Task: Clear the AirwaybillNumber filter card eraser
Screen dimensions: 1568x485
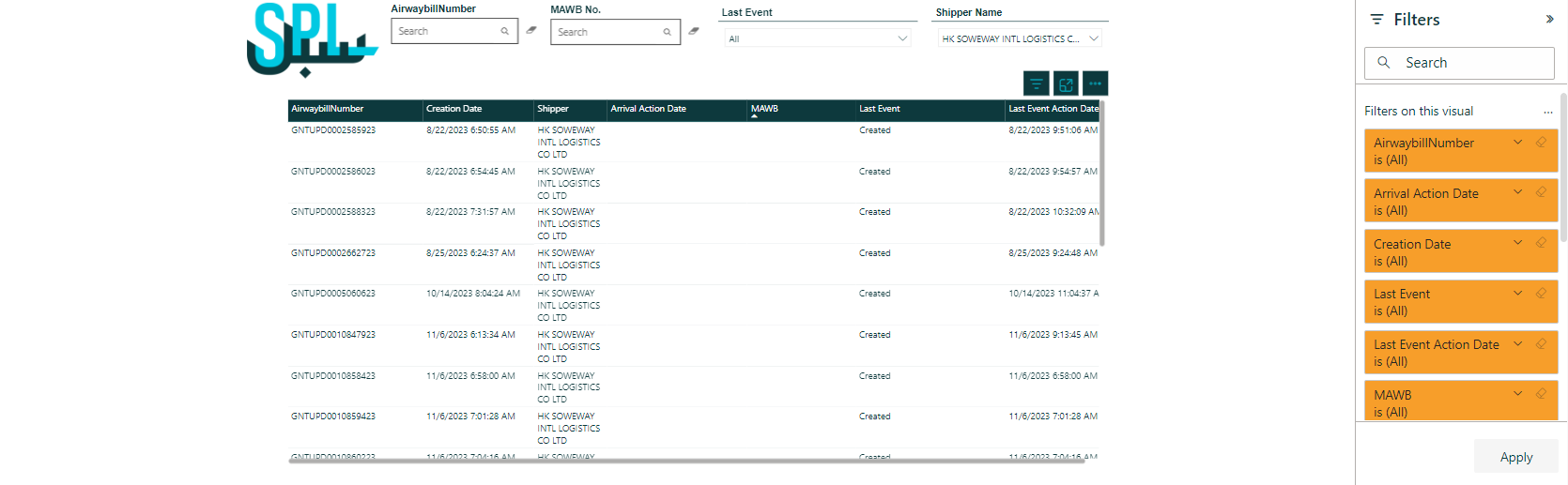Action: pyautogui.click(x=1541, y=143)
